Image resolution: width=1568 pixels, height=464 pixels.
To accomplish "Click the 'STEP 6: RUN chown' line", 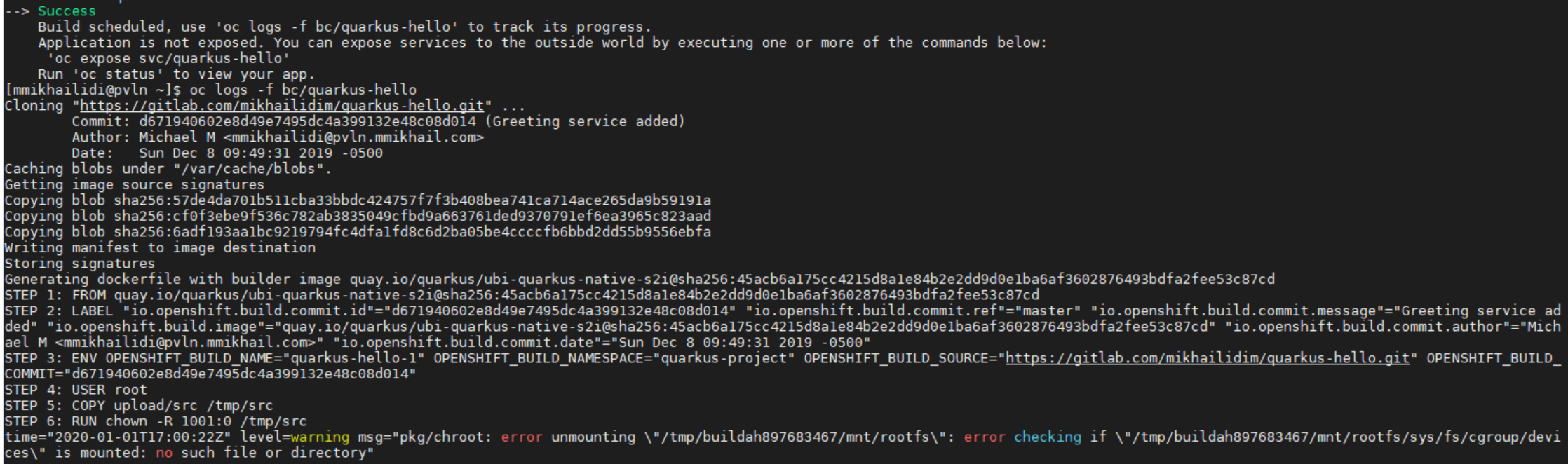I will pyautogui.click(x=156, y=421).
